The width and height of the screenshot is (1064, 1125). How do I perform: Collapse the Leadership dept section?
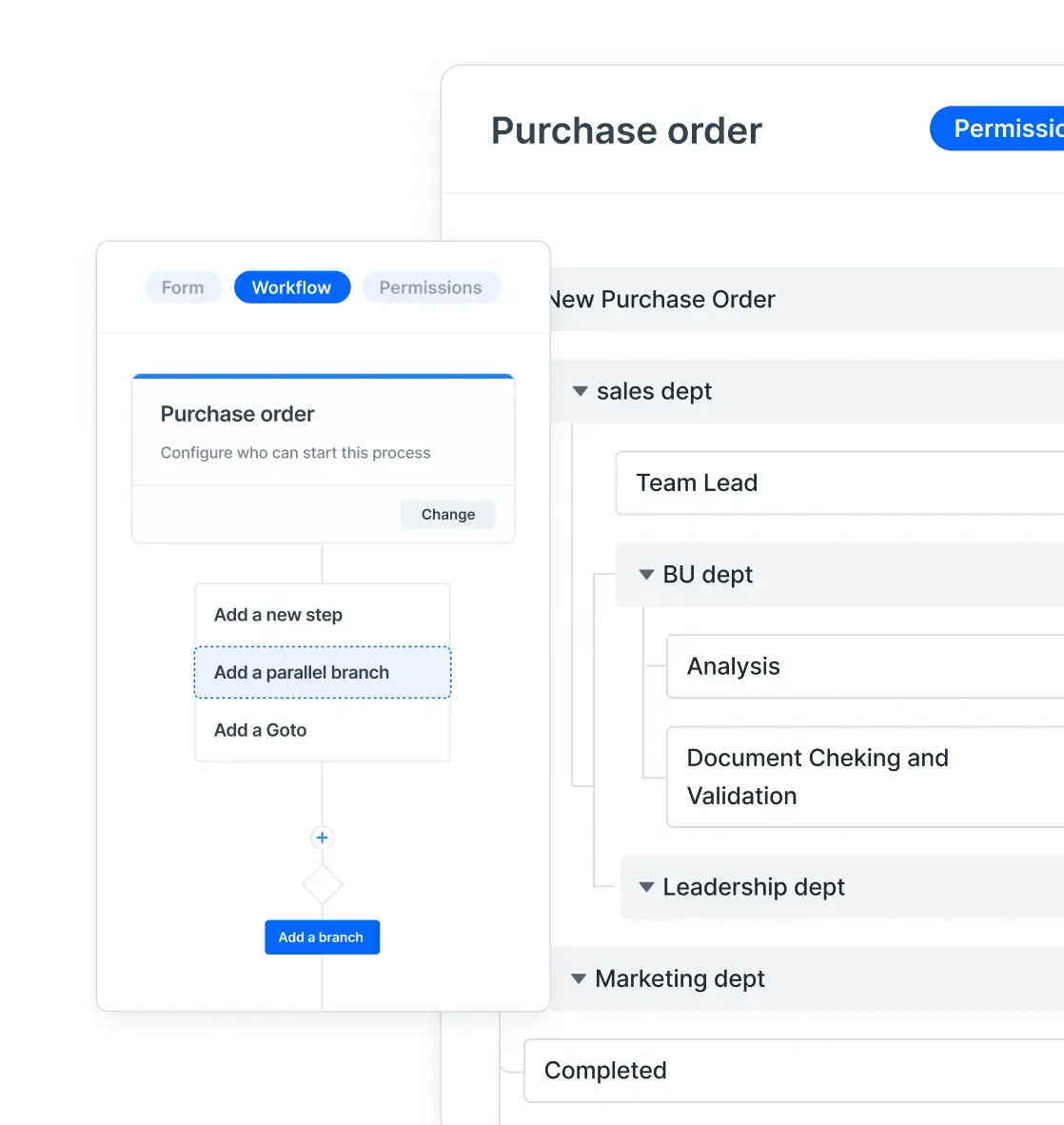click(x=646, y=887)
